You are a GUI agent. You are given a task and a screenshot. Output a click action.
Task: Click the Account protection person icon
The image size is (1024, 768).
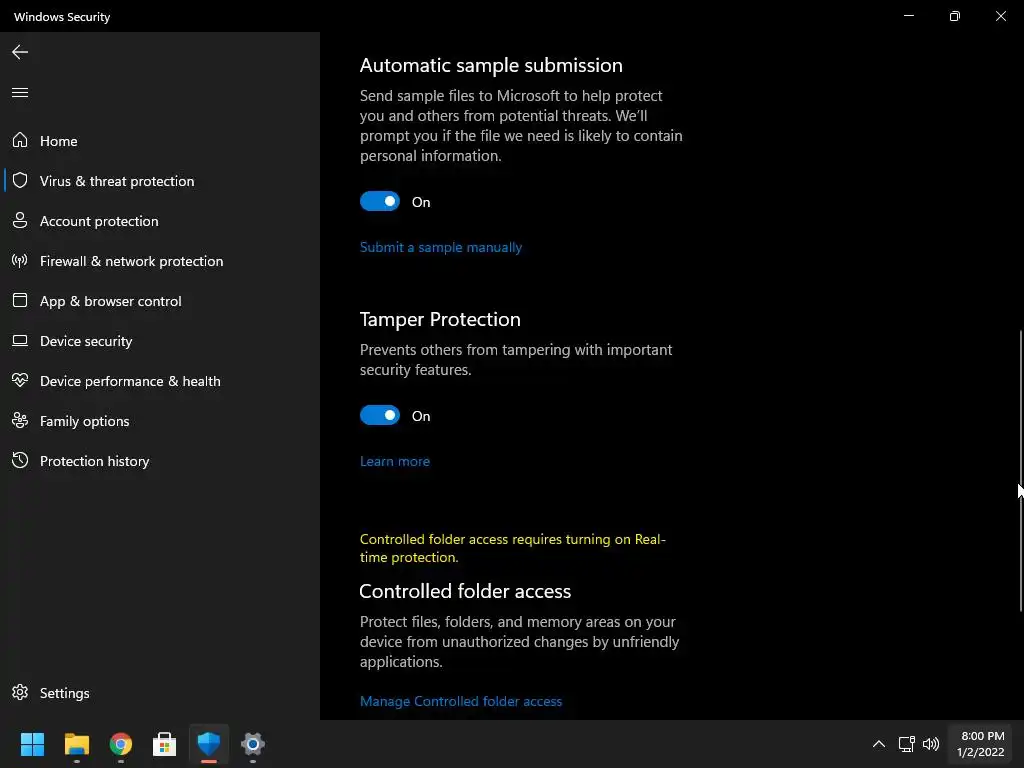[x=20, y=220]
